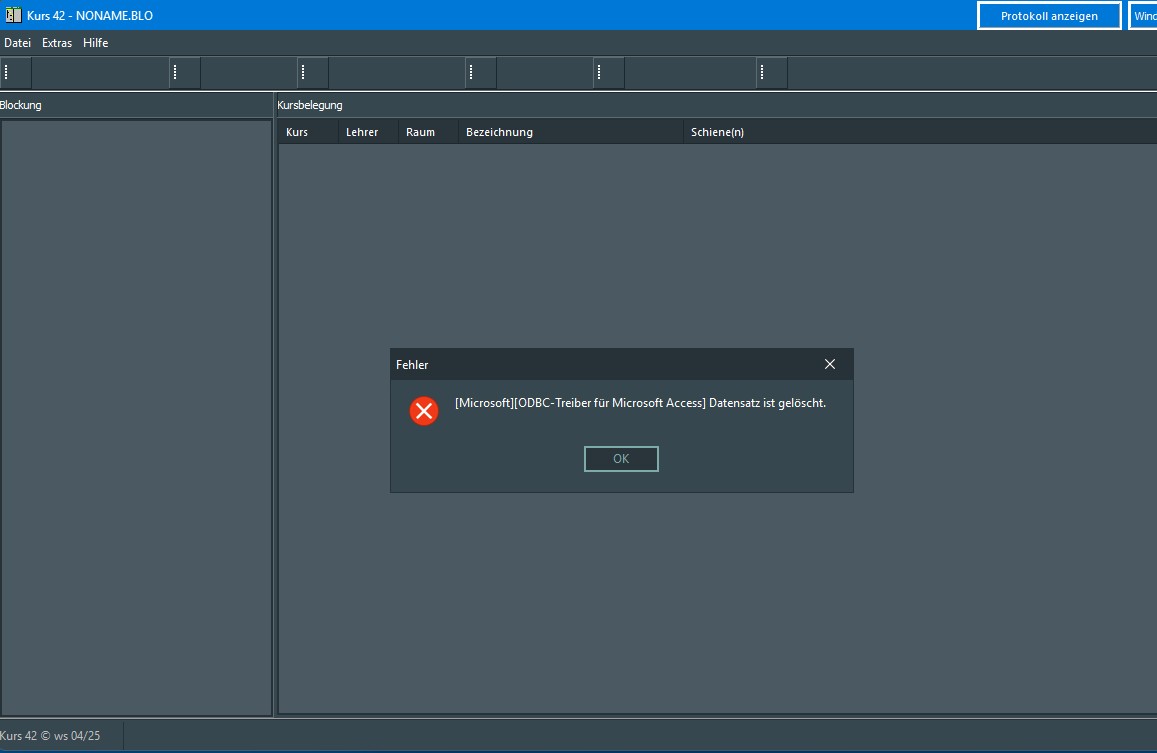Click OK in the Fehler dialog
This screenshot has width=1157, height=753.
621,458
